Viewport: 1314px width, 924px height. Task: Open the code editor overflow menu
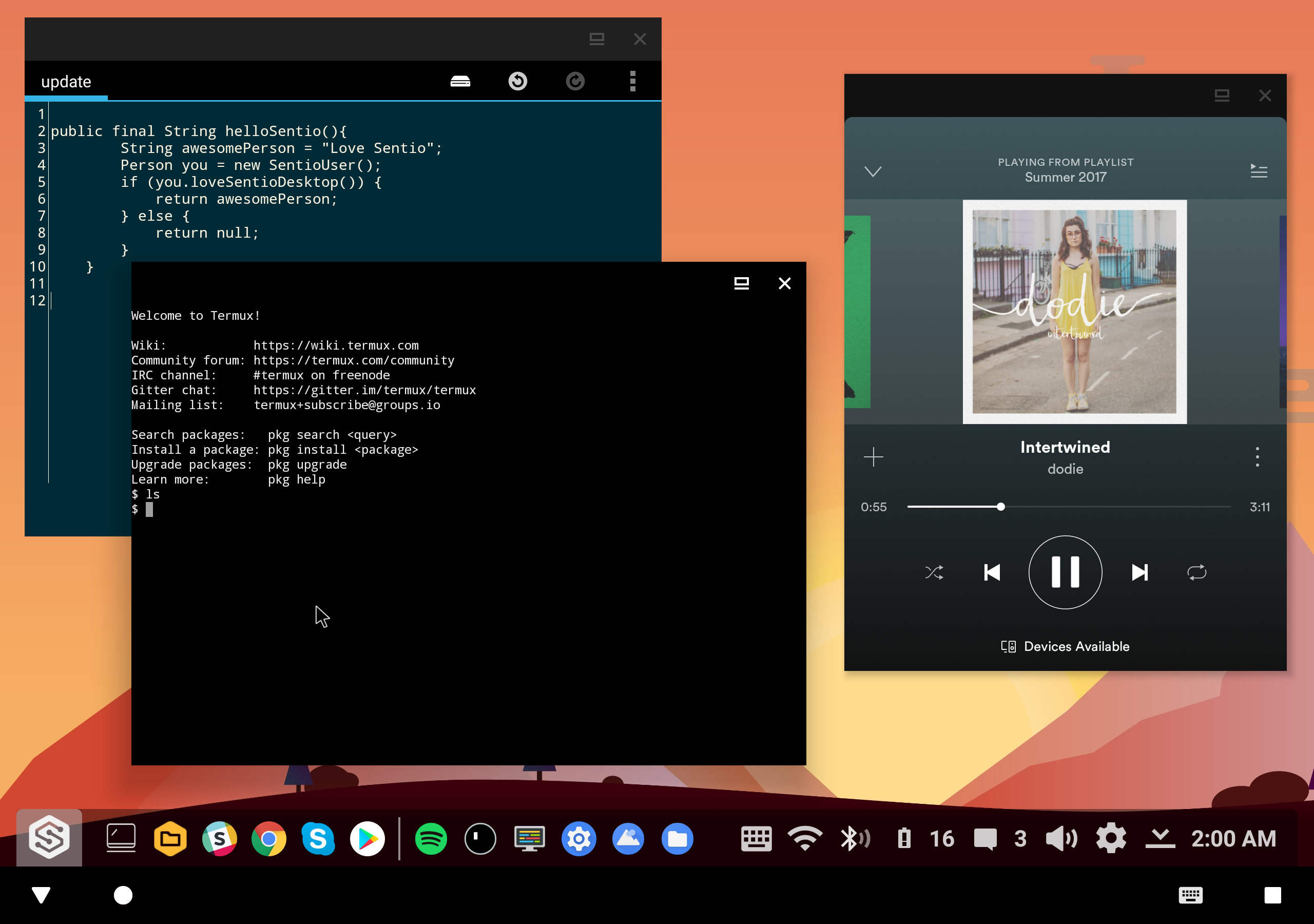632,81
